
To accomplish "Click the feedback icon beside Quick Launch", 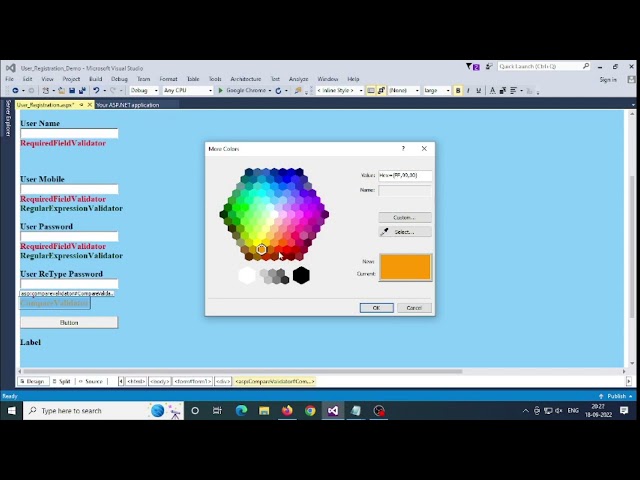I will (x=489, y=67).
